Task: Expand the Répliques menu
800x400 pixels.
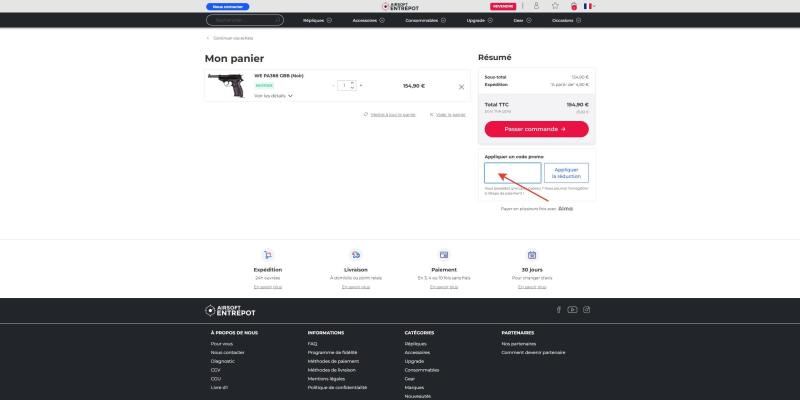Action: [317, 20]
